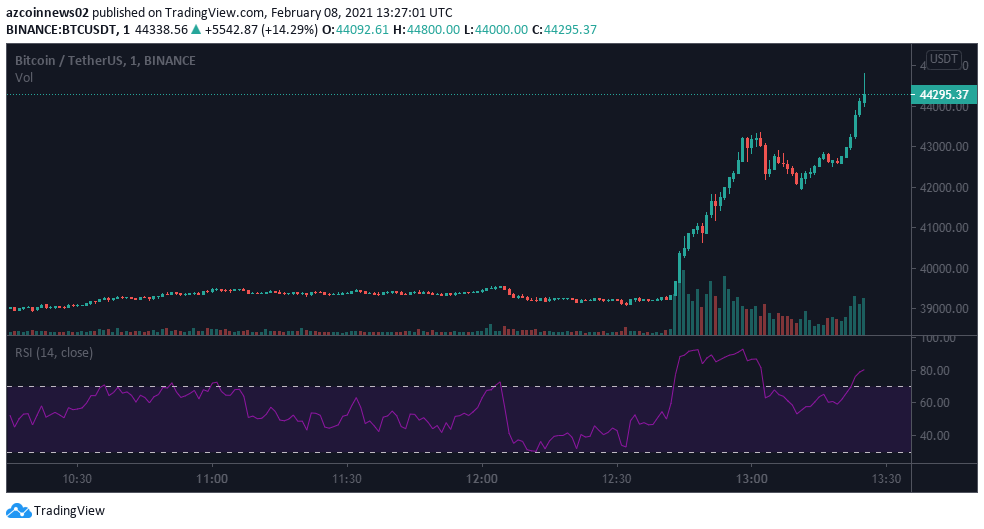Click the 11:00 time axis label
The image size is (984, 529).
pos(212,479)
